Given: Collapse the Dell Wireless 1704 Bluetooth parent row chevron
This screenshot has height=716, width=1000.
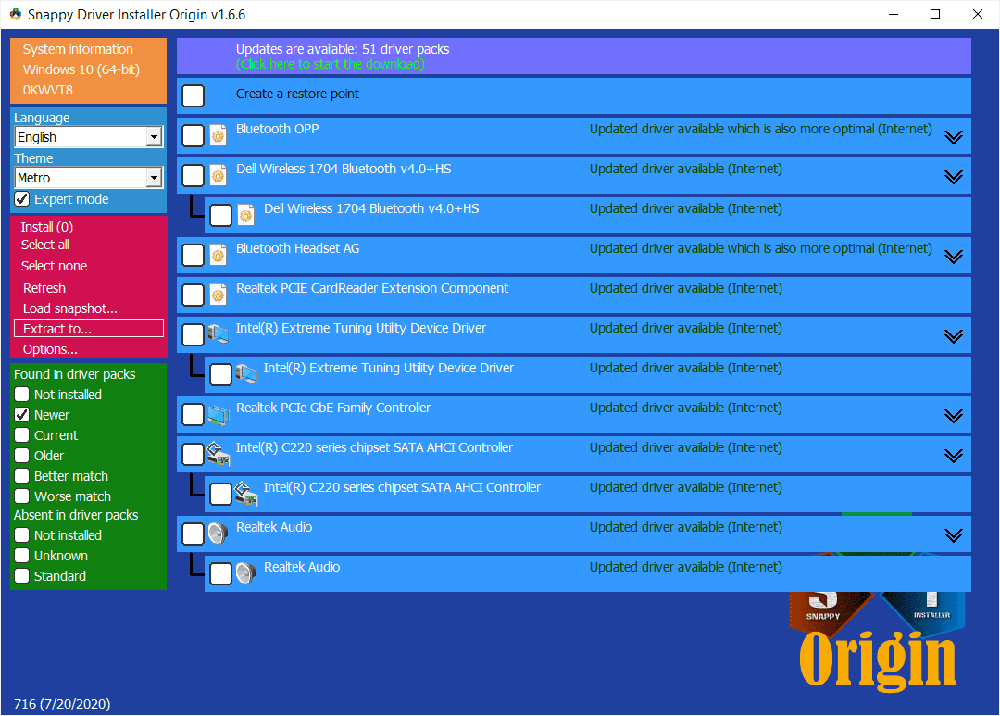Looking at the screenshot, I should tap(953, 177).
